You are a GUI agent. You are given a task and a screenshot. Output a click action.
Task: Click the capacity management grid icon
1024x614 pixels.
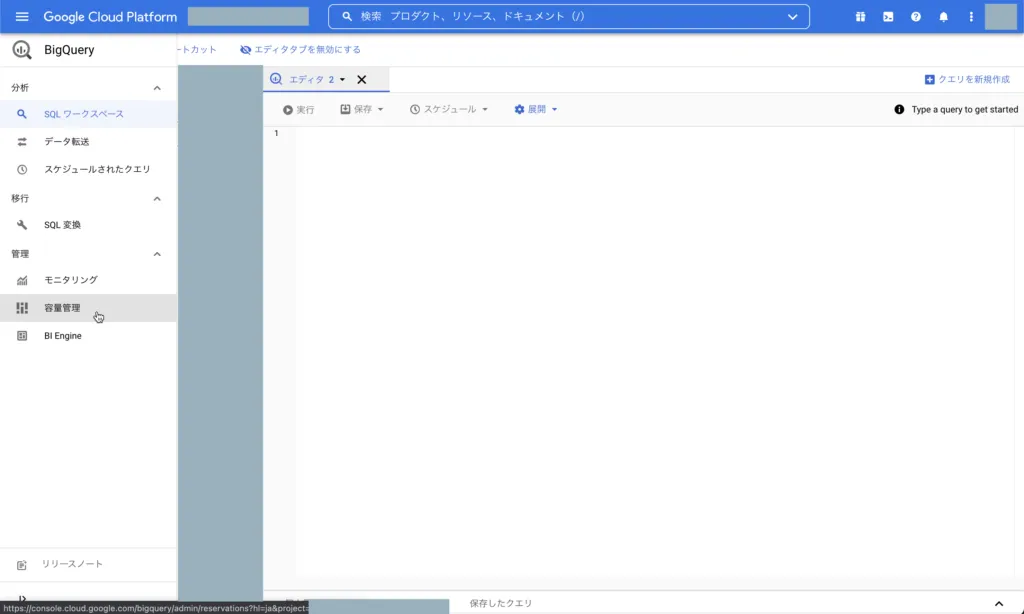22,308
